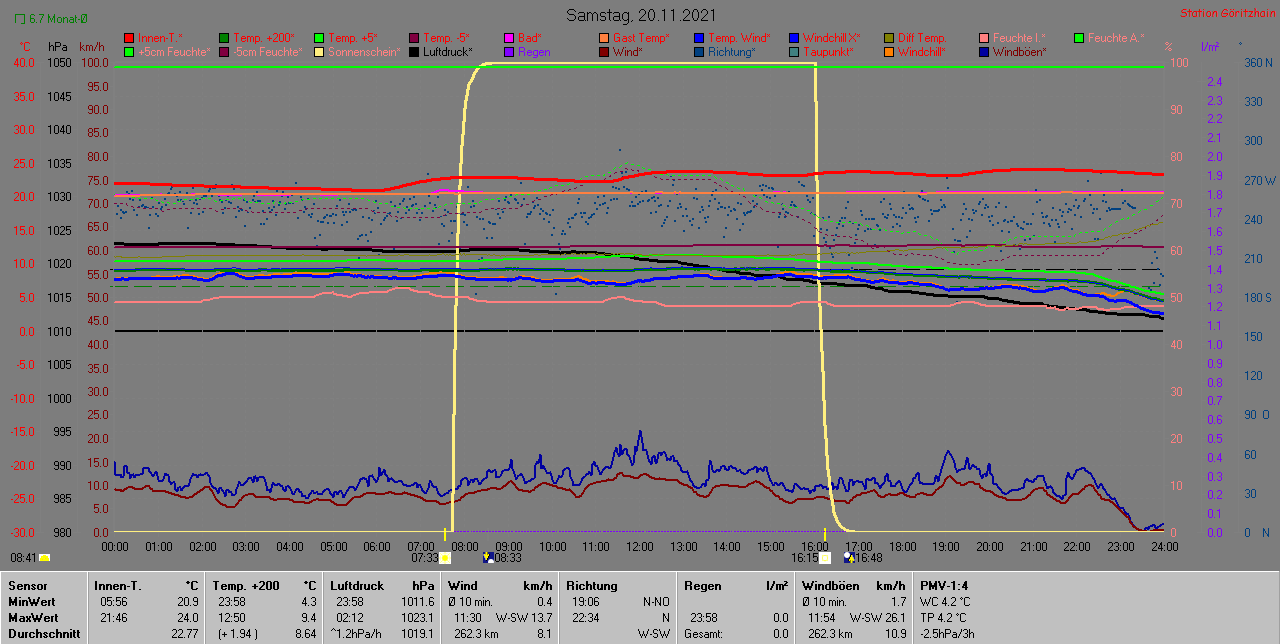The width and height of the screenshot is (1280, 644).
Task: Click the pink Feuchte I. legend swatch
Action: pyautogui.click(x=985, y=38)
